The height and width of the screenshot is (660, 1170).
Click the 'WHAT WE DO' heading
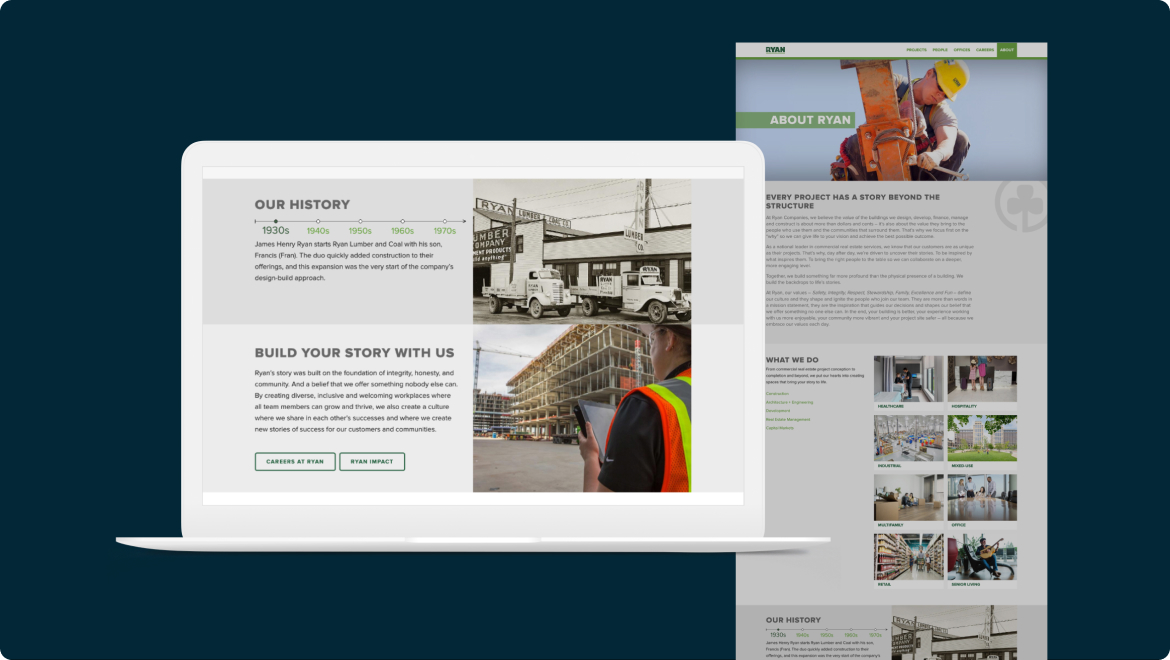[x=792, y=359]
